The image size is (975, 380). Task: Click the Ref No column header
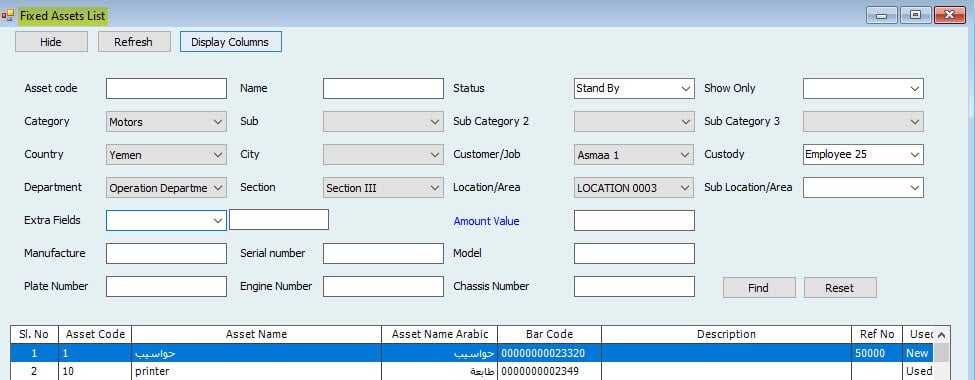click(877, 334)
